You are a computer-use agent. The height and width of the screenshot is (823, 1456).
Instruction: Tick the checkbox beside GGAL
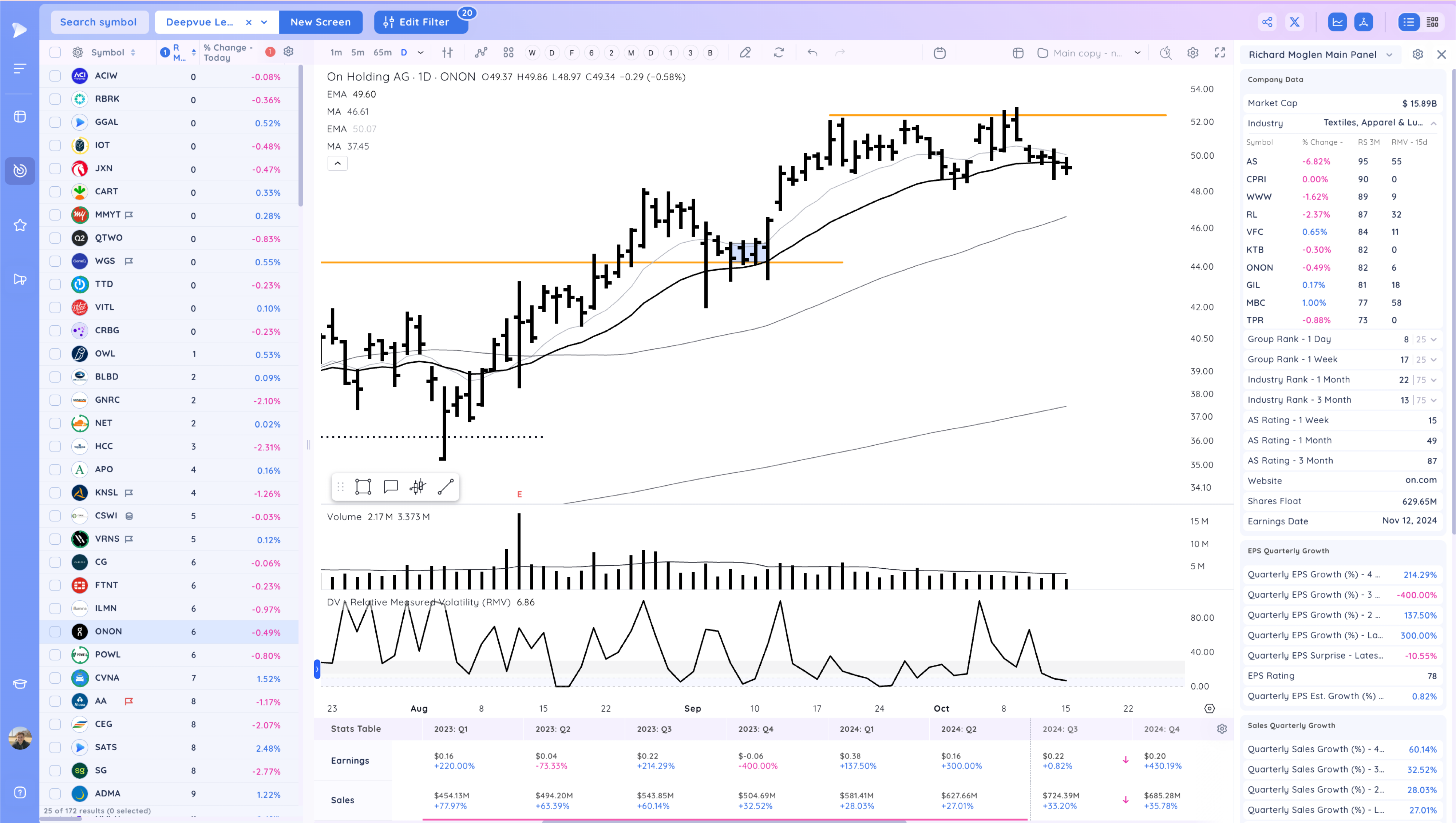click(55, 122)
